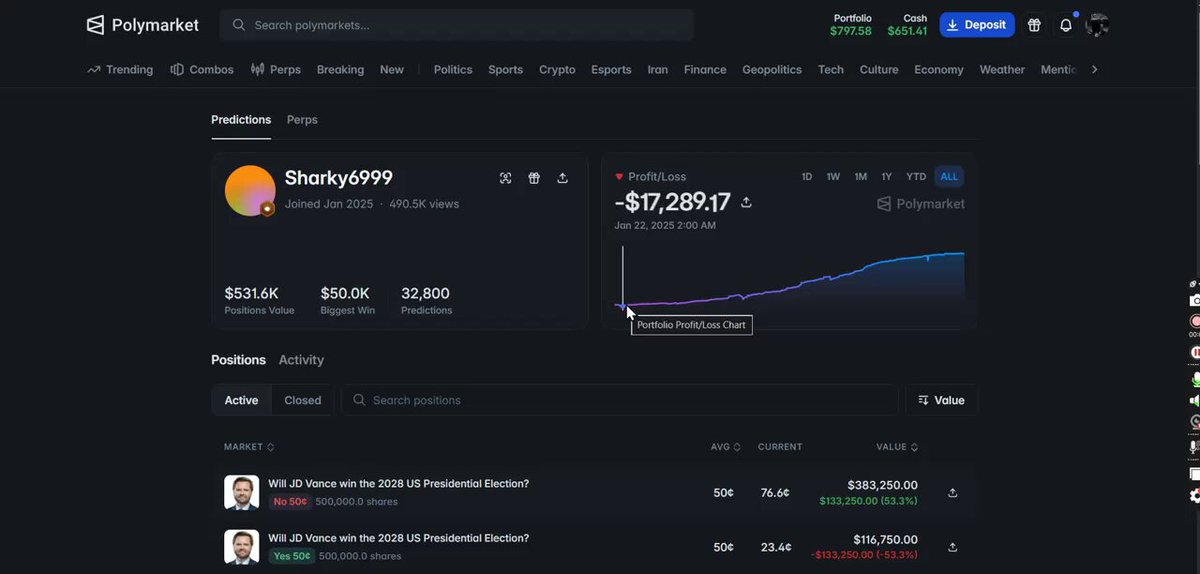
Task: Click the gift icon on Sharky6999 profile
Action: tap(534, 178)
